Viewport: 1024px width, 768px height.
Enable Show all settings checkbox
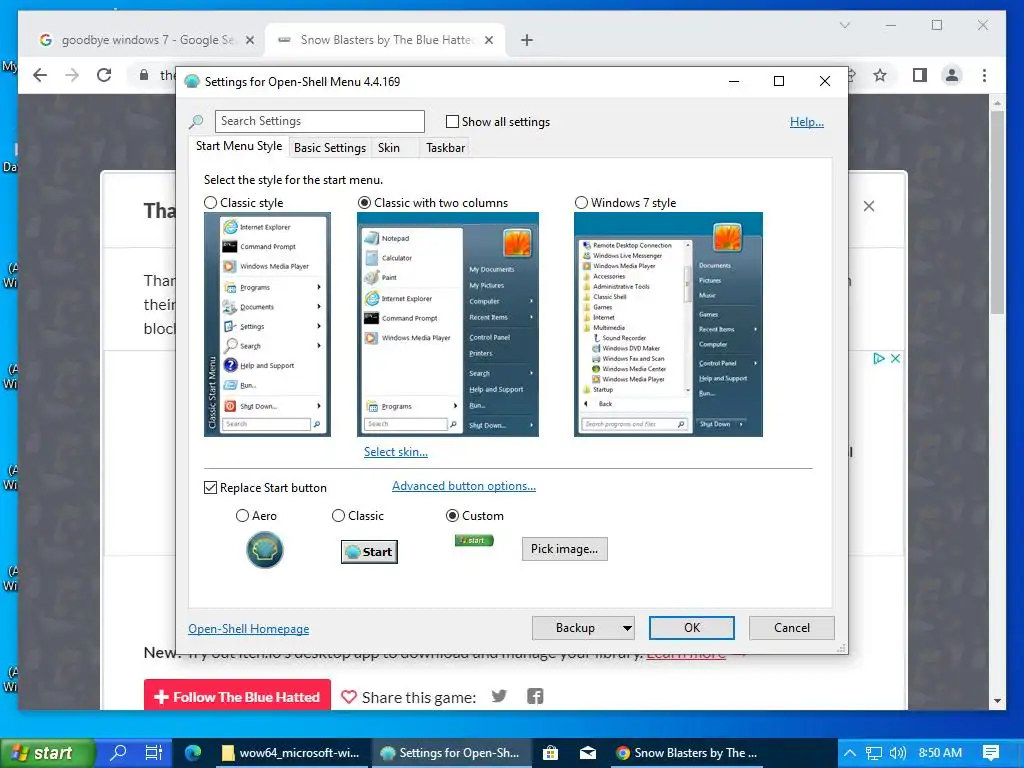[x=452, y=121]
